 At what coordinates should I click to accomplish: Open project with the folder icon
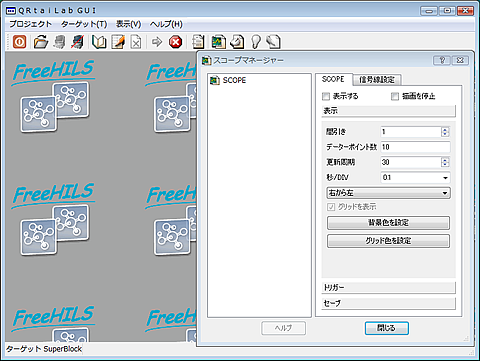(41, 42)
